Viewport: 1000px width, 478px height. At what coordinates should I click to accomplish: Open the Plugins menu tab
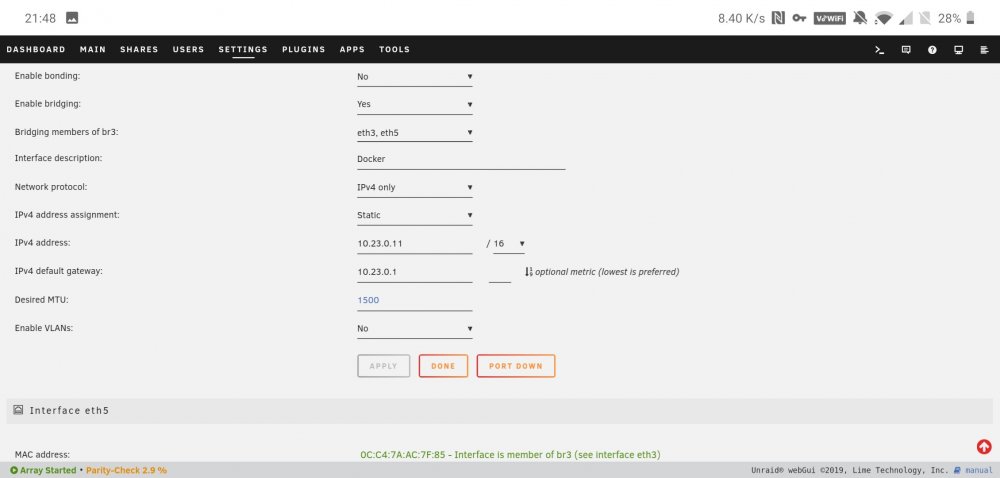(304, 50)
